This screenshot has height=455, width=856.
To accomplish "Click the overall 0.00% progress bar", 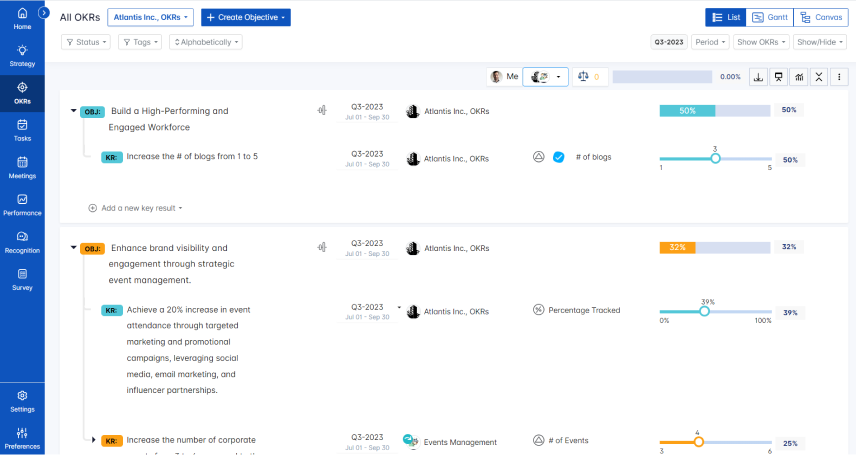I will [x=662, y=77].
